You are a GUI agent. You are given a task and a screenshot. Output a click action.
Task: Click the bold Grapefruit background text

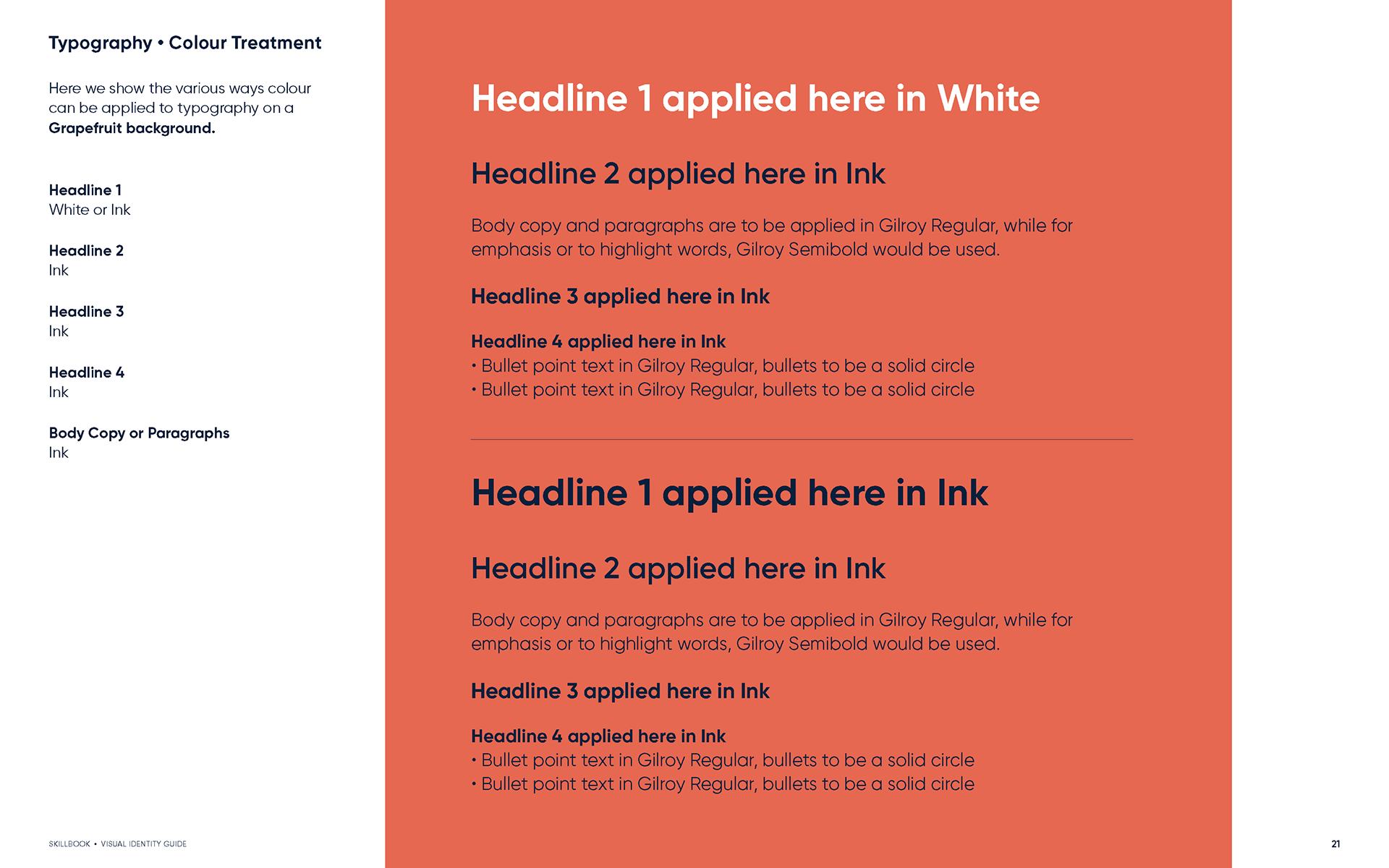pos(132,128)
